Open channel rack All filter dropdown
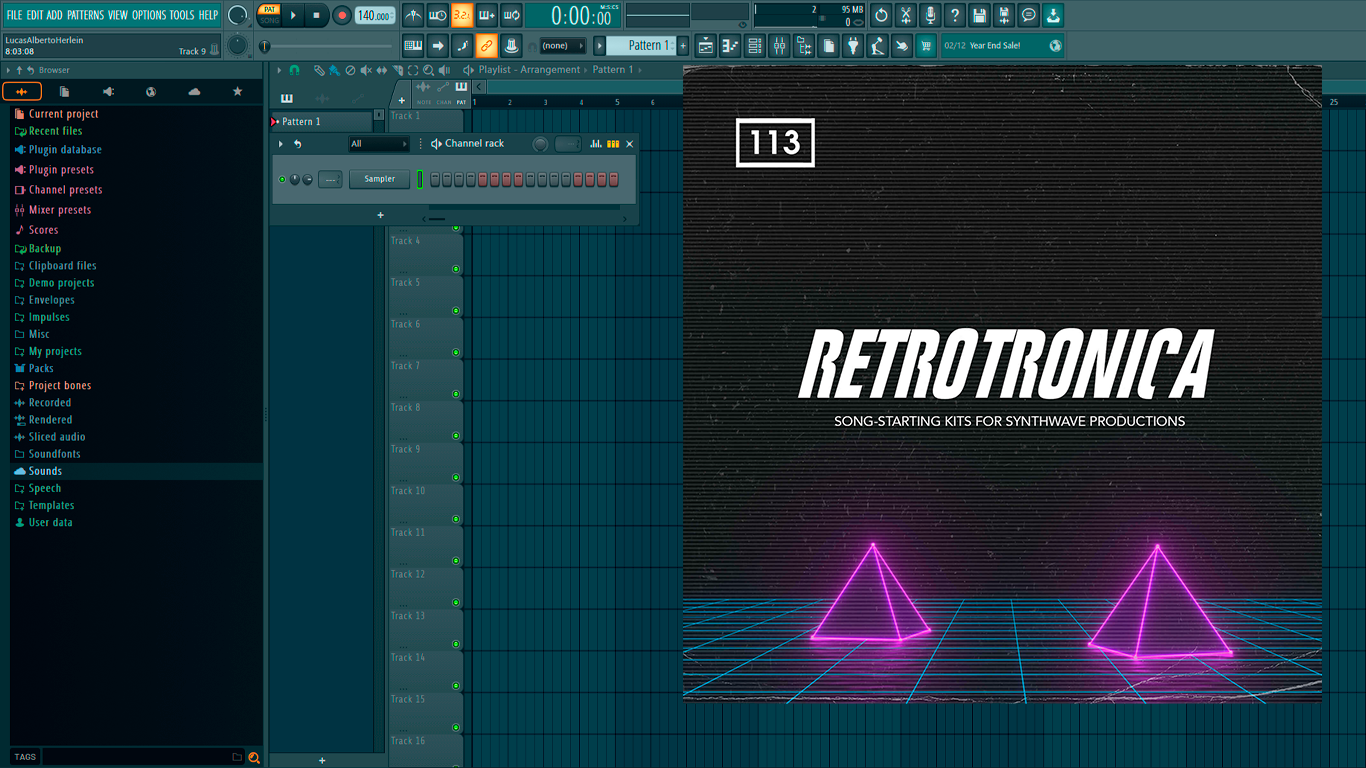Viewport: 1366px width, 768px height. pos(379,144)
